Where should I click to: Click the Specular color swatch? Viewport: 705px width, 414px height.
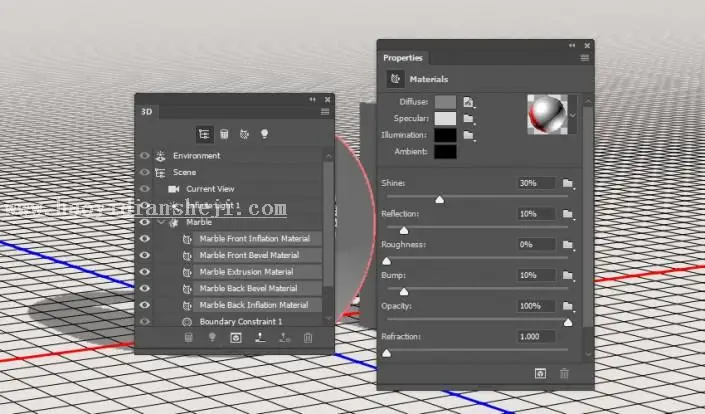(446, 119)
